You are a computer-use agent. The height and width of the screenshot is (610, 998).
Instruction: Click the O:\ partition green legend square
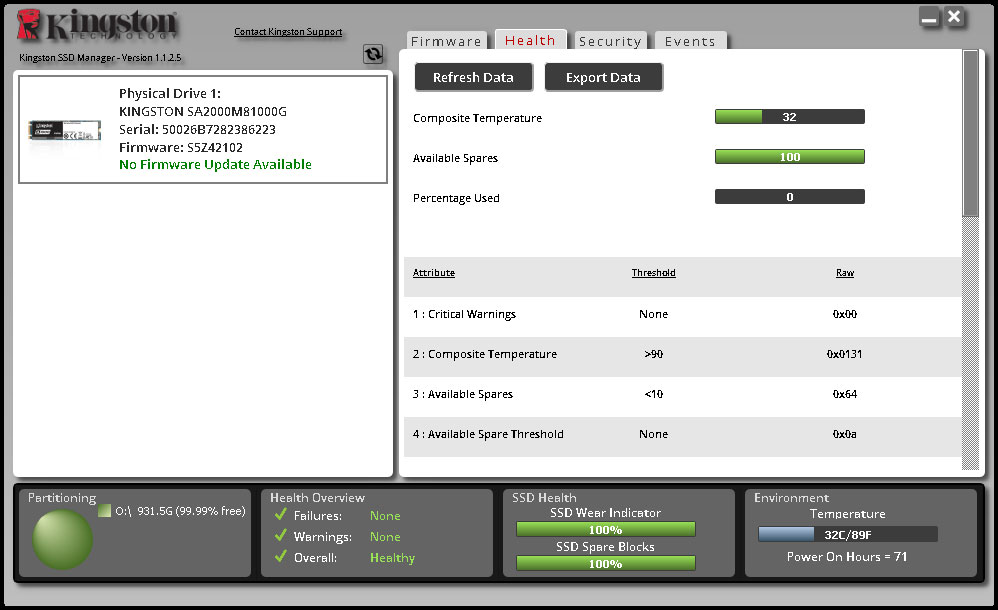(104, 511)
